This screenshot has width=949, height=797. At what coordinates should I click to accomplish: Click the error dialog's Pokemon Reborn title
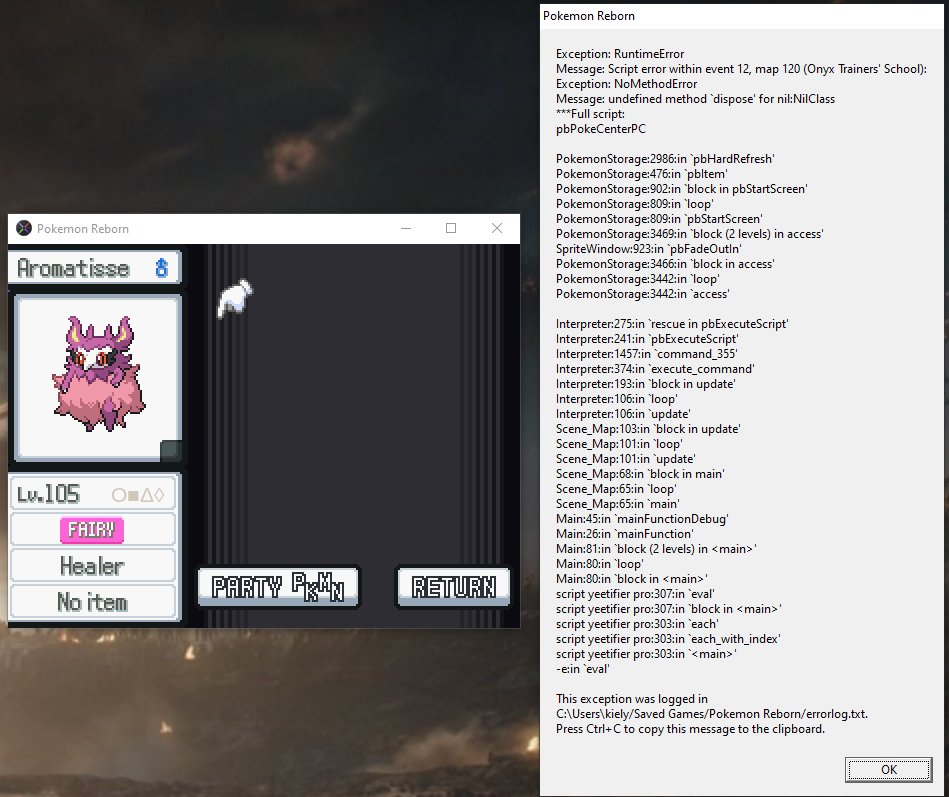point(589,16)
